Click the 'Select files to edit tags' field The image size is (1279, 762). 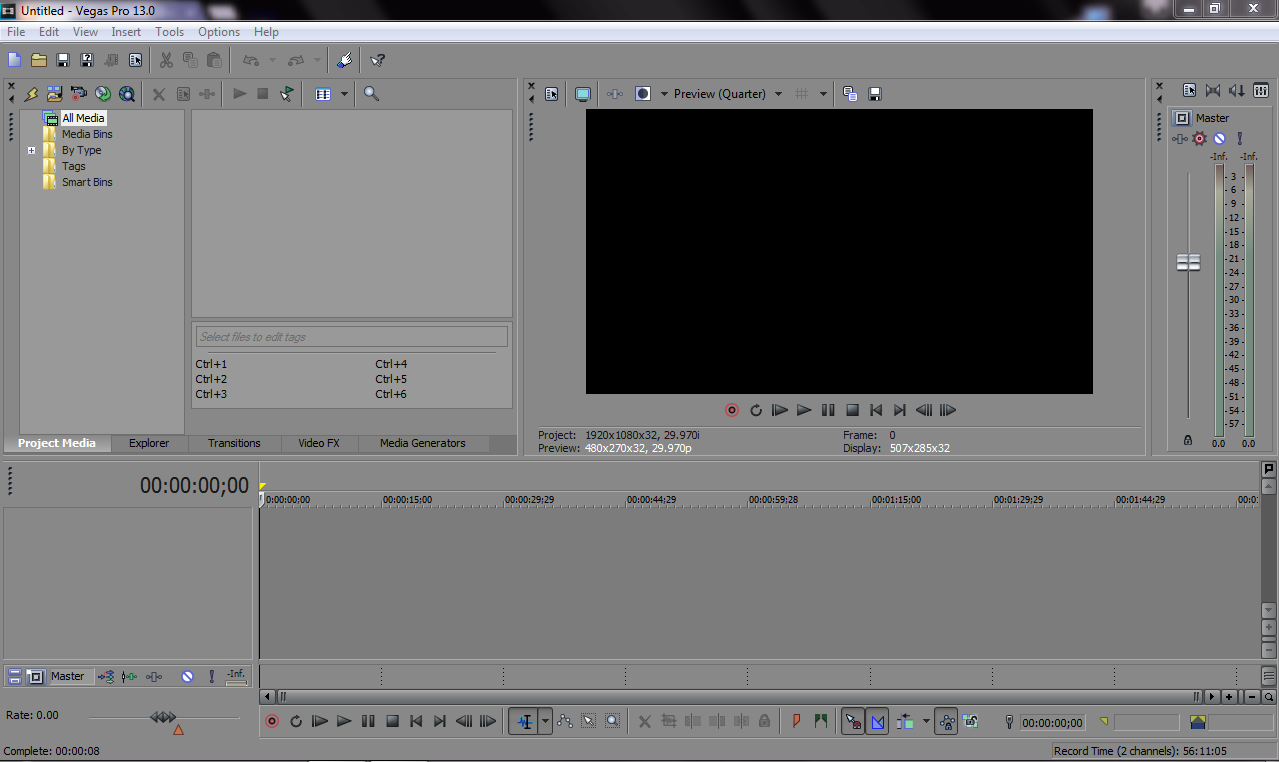pos(352,337)
